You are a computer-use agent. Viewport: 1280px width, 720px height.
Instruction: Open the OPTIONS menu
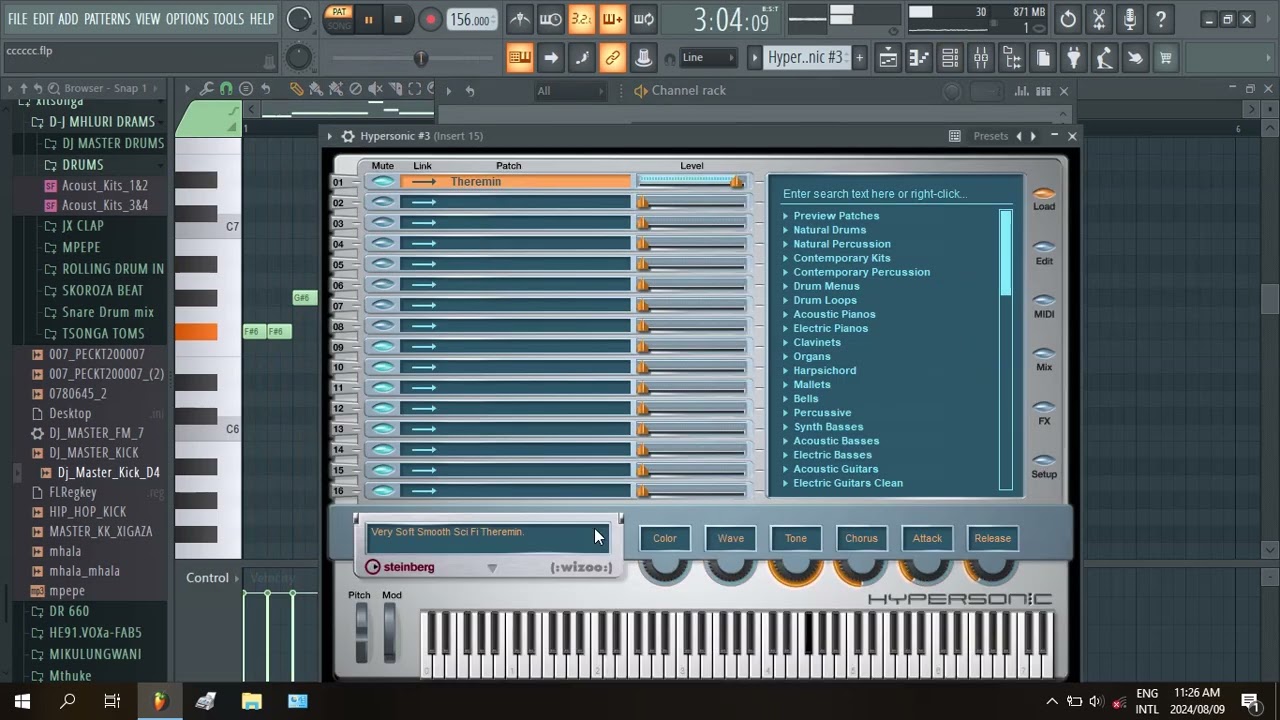[x=187, y=19]
